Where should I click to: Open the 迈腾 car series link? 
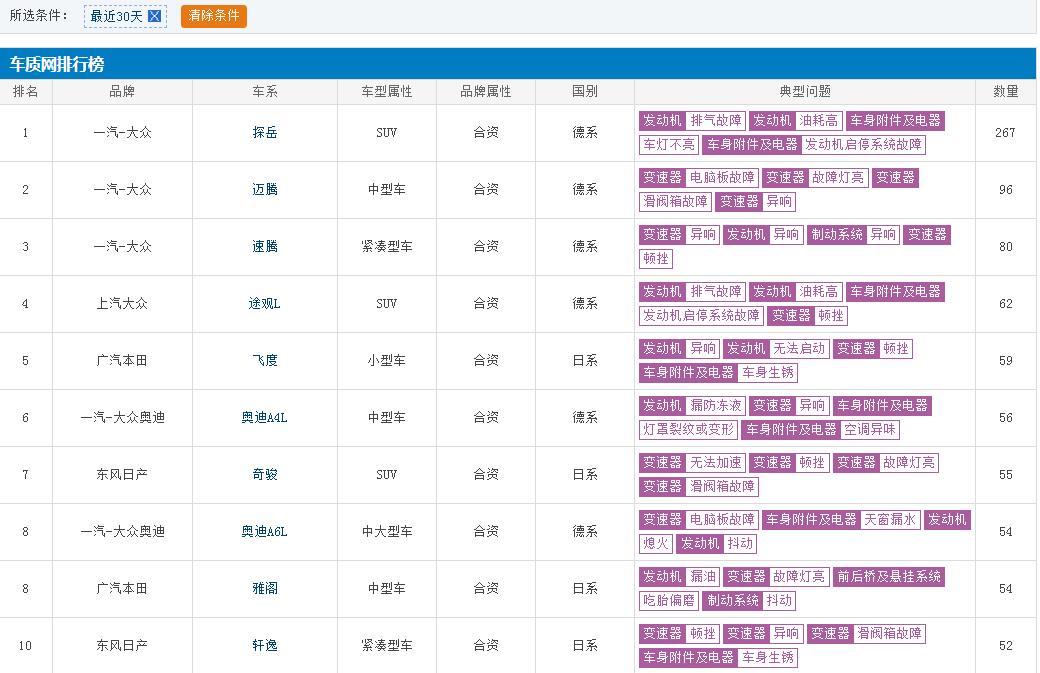pyautogui.click(x=265, y=190)
